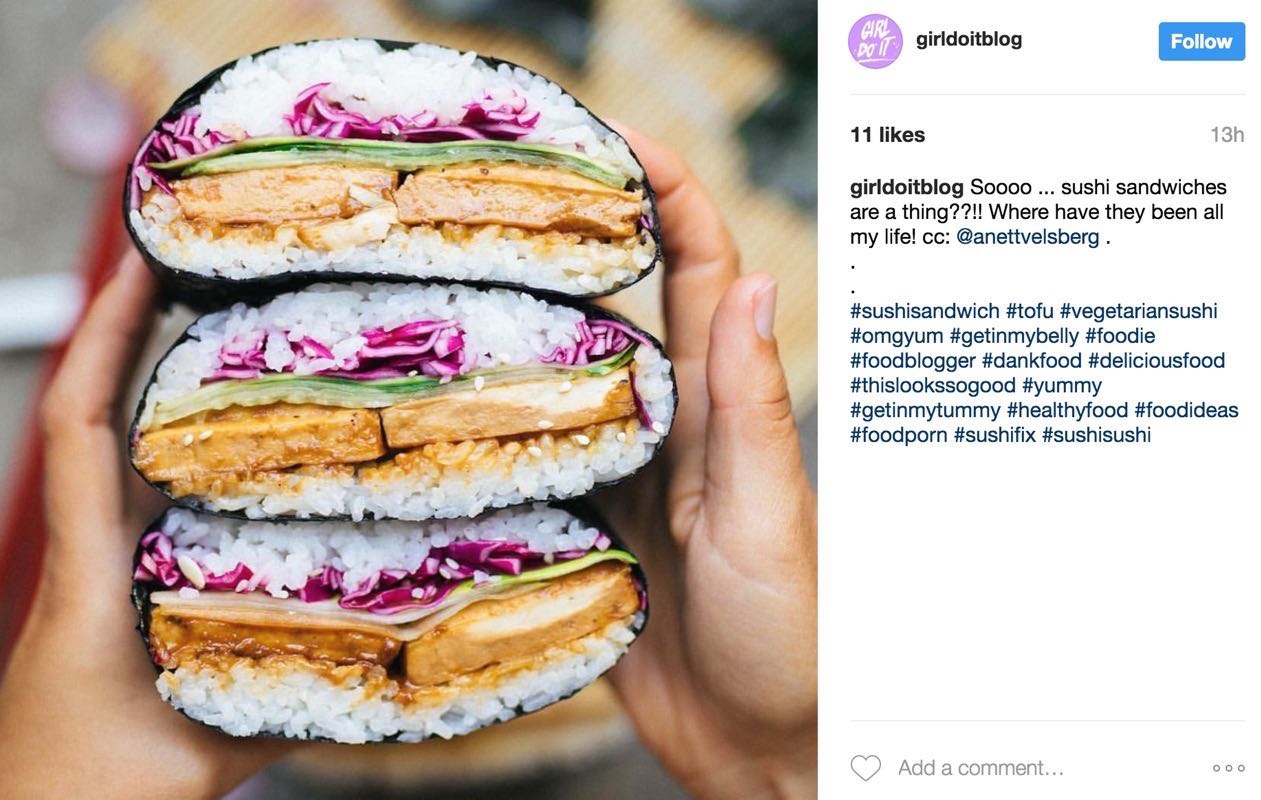Viewport: 1261px width, 800px height.
Task: Open the @anettvelsberg mention
Action: coord(1028,237)
